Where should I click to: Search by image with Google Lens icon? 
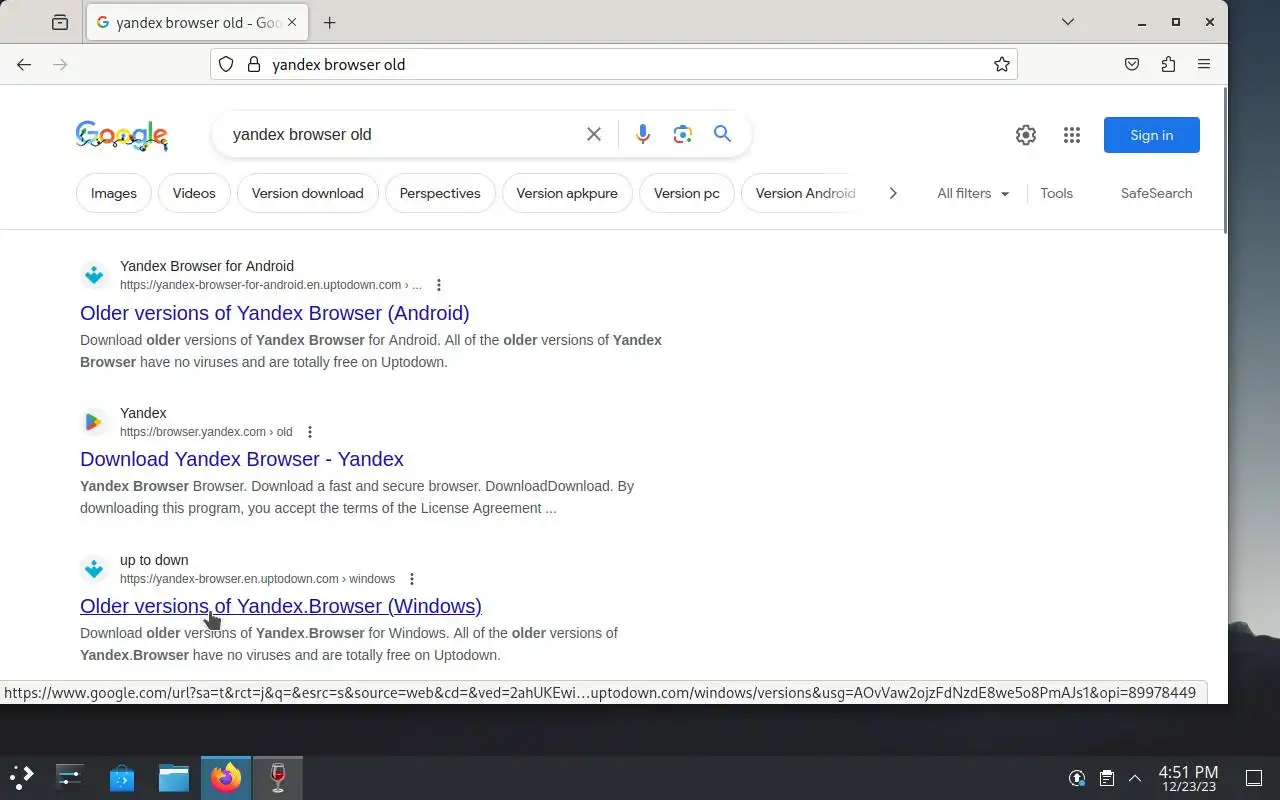click(x=683, y=134)
